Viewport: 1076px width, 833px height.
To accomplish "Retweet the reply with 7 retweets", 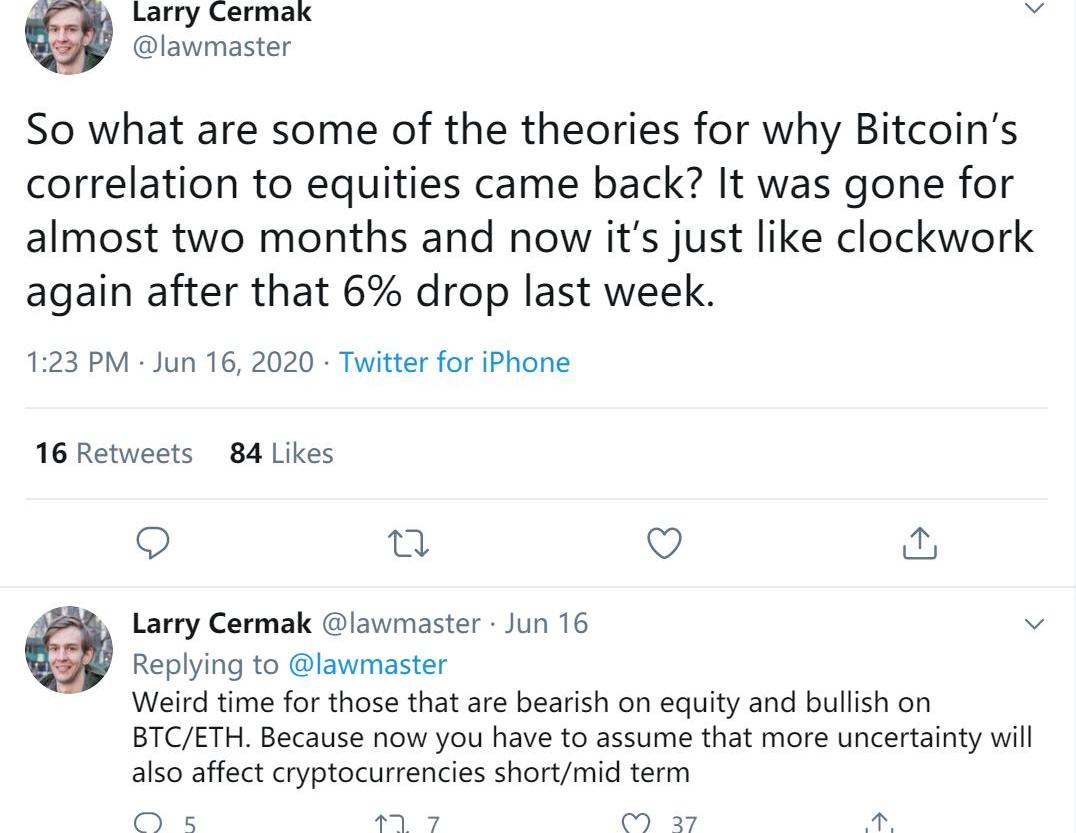I will click(386, 823).
